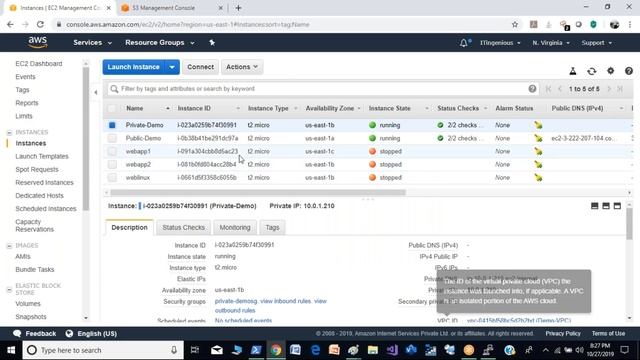Open view inbound rules link

(286, 301)
